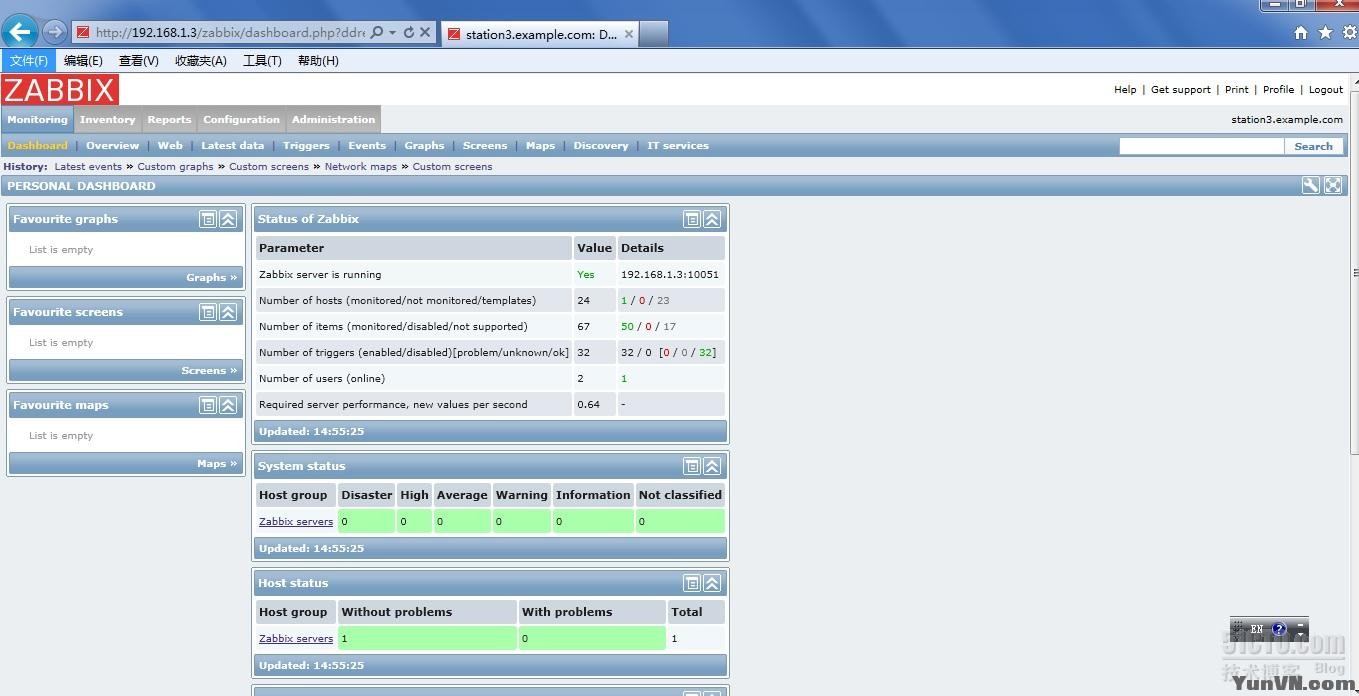Click the browser back arrow button
Image resolution: width=1359 pixels, height=696 pixels.
(20, 32)
